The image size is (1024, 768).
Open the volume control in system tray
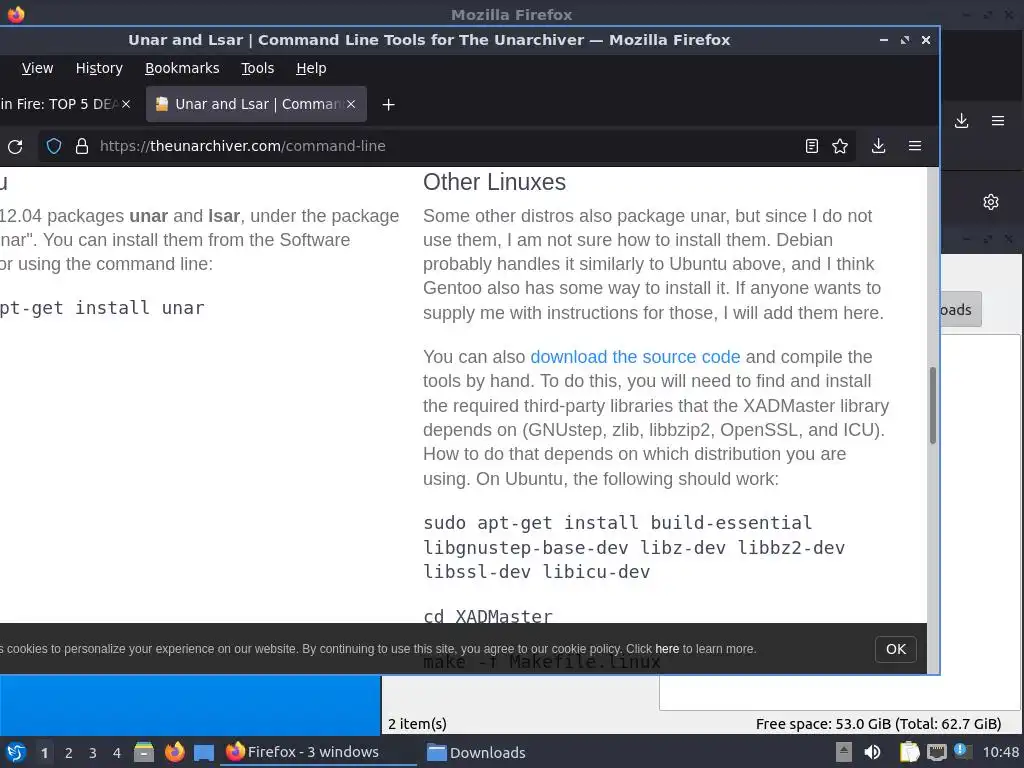click(872, 752)
